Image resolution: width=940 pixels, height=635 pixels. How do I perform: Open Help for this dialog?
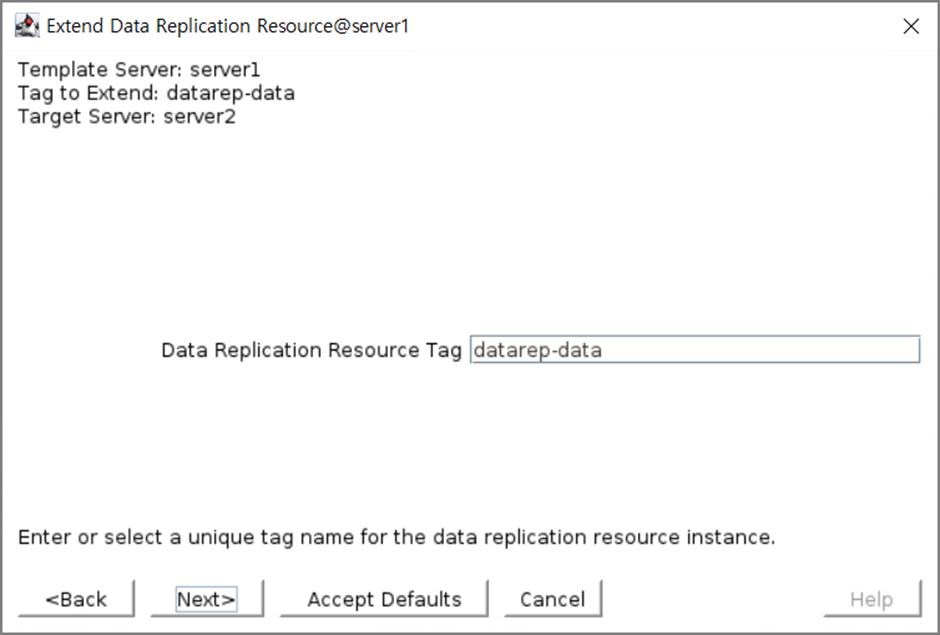point(872,598)
